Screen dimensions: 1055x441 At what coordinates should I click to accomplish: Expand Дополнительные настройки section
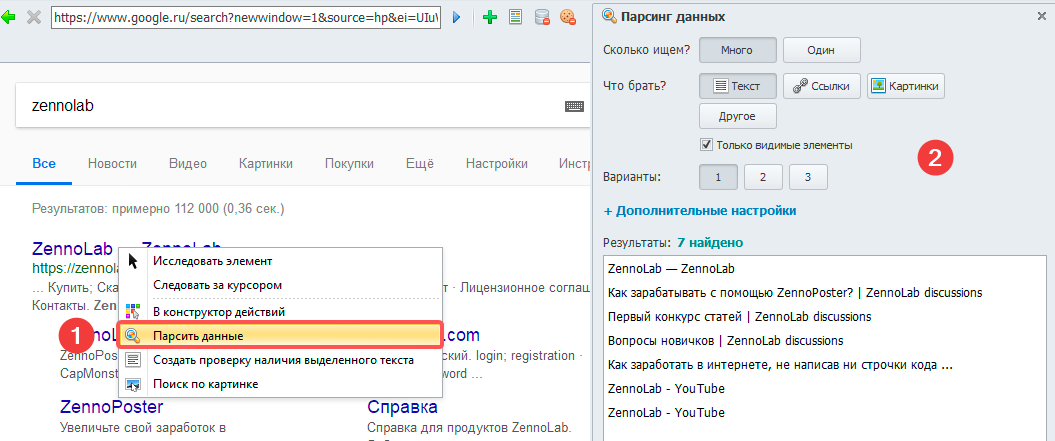click(700, 211)
